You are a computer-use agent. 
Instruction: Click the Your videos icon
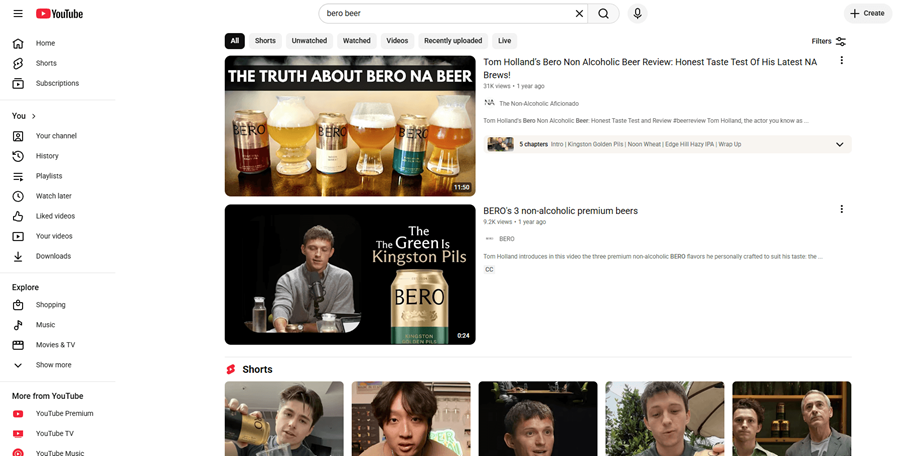pyautogui.click(x=18, y=236)
